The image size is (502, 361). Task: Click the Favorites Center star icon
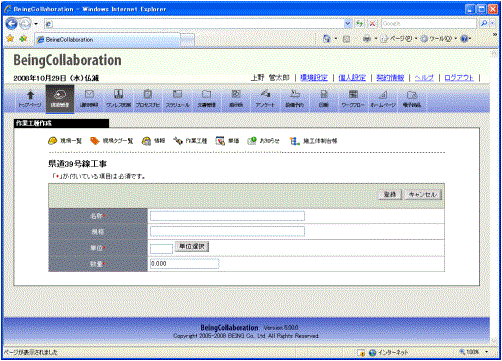coord(10,39)
